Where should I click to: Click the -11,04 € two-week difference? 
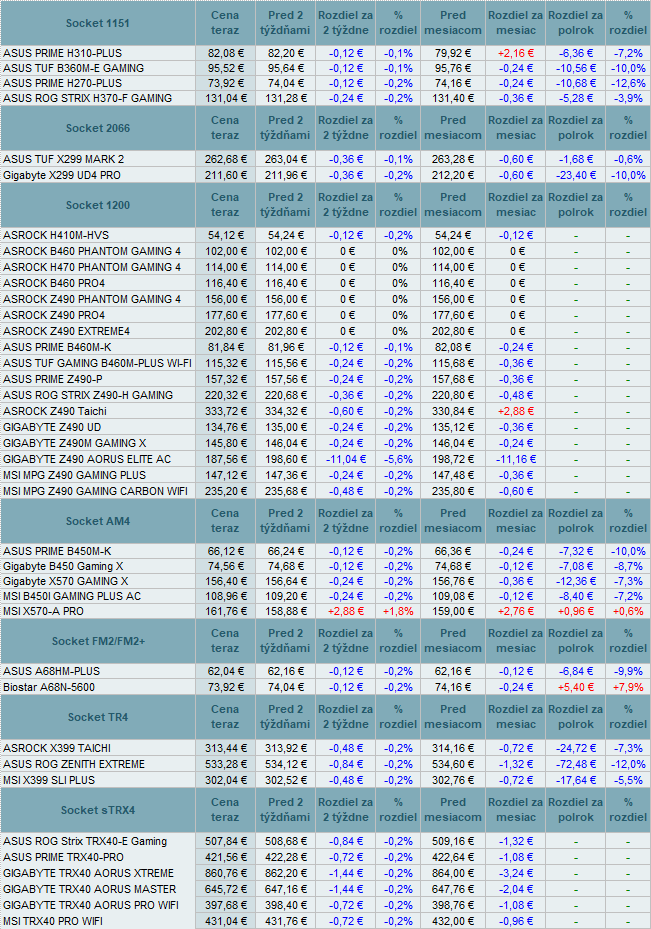click(346, 459)
